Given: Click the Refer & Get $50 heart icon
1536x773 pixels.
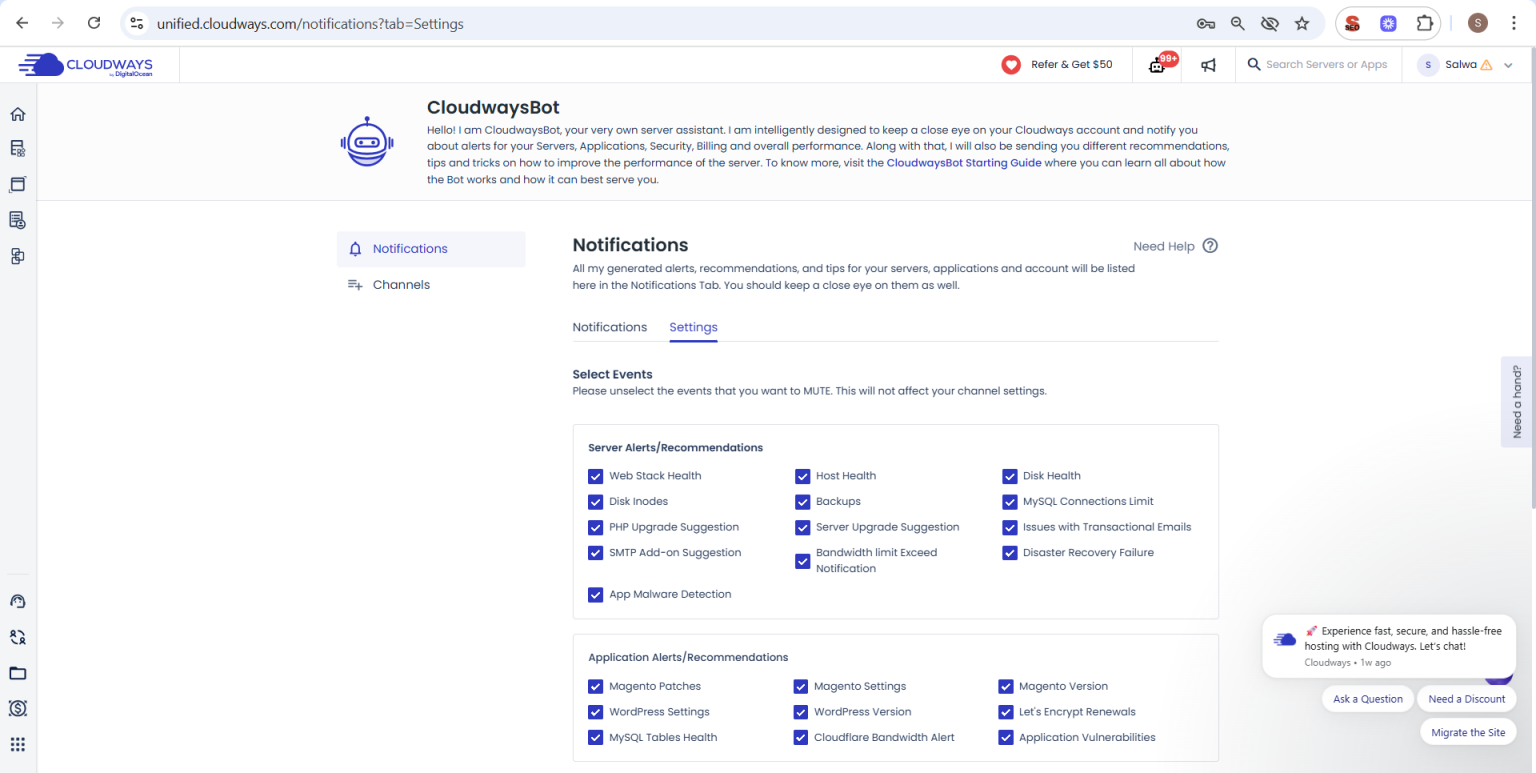Looking at the screenshot, I should [x=1011, y=65].
